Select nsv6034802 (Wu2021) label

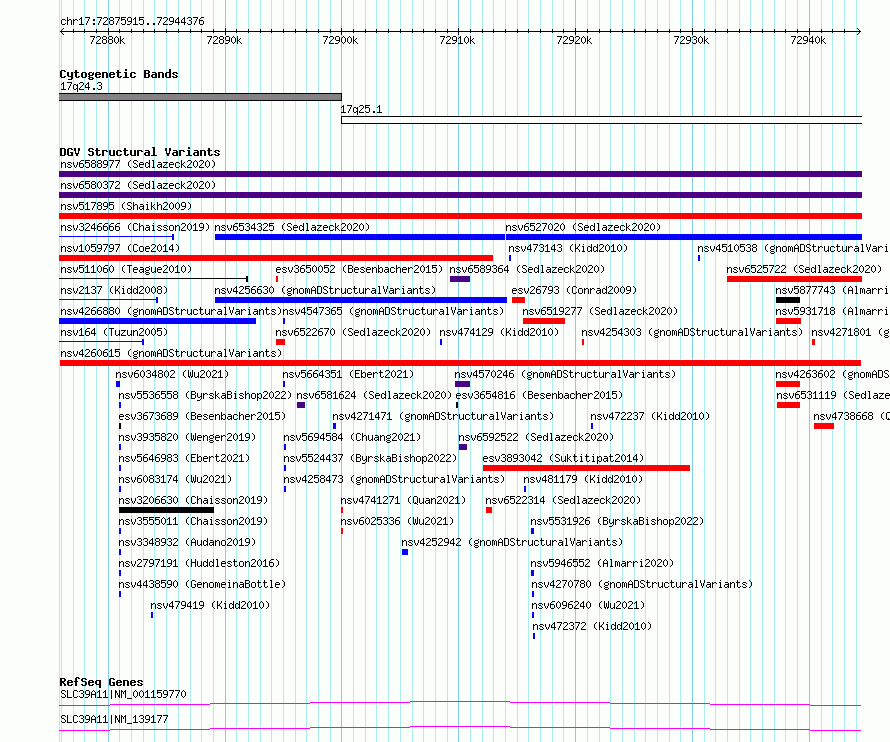[x=172, y=374]
